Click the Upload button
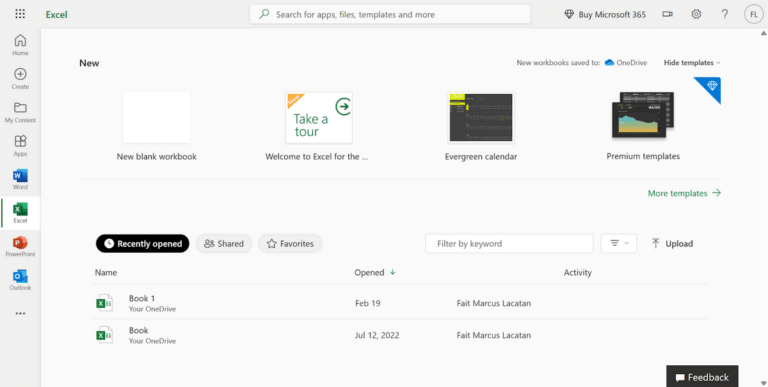The image size is (768, 387). (x=672, y=243)
